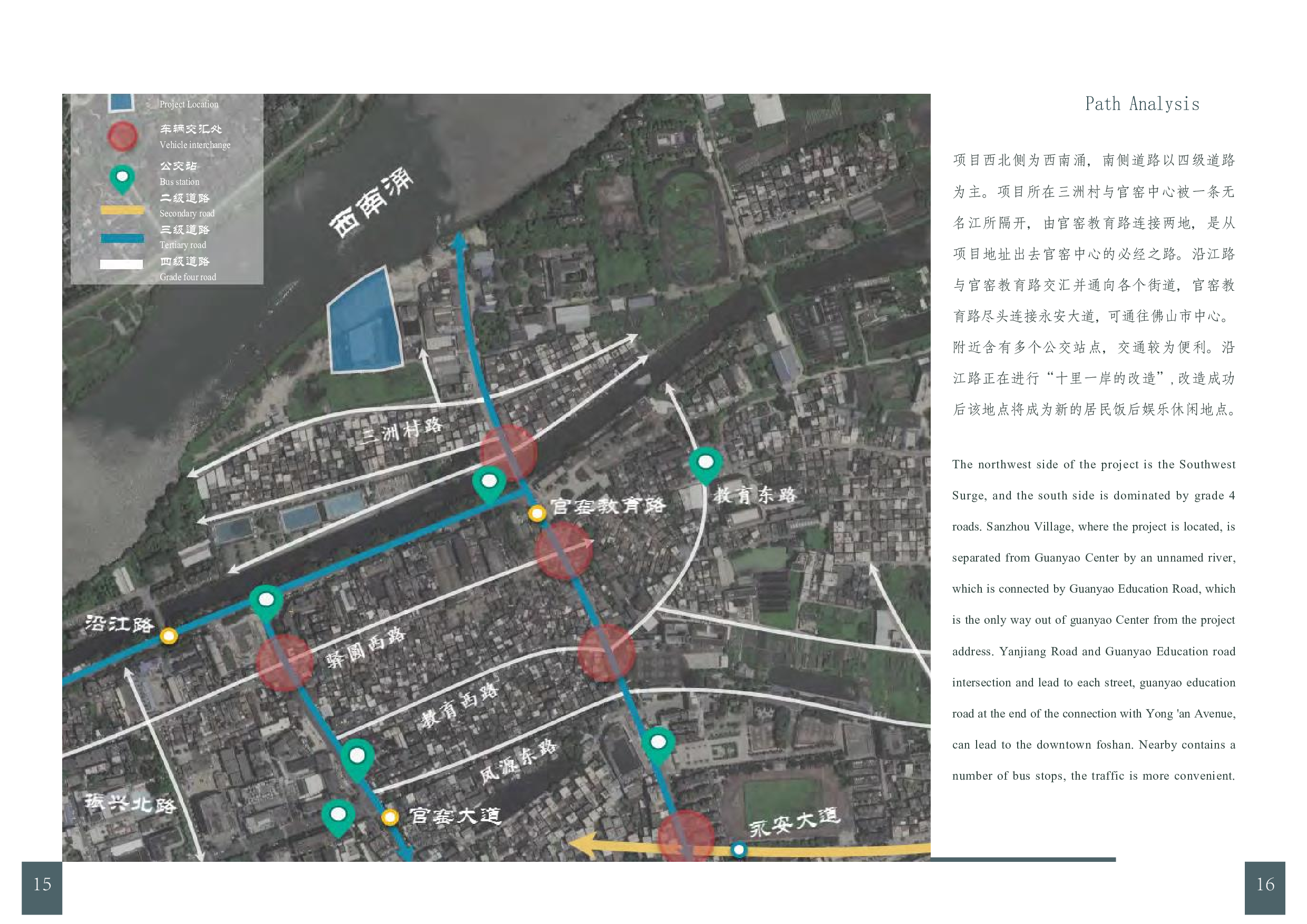Click the blue-white dot on 永安大道 yellow road
Viewport: 1307px width, 924px height.
click(739, 850)
